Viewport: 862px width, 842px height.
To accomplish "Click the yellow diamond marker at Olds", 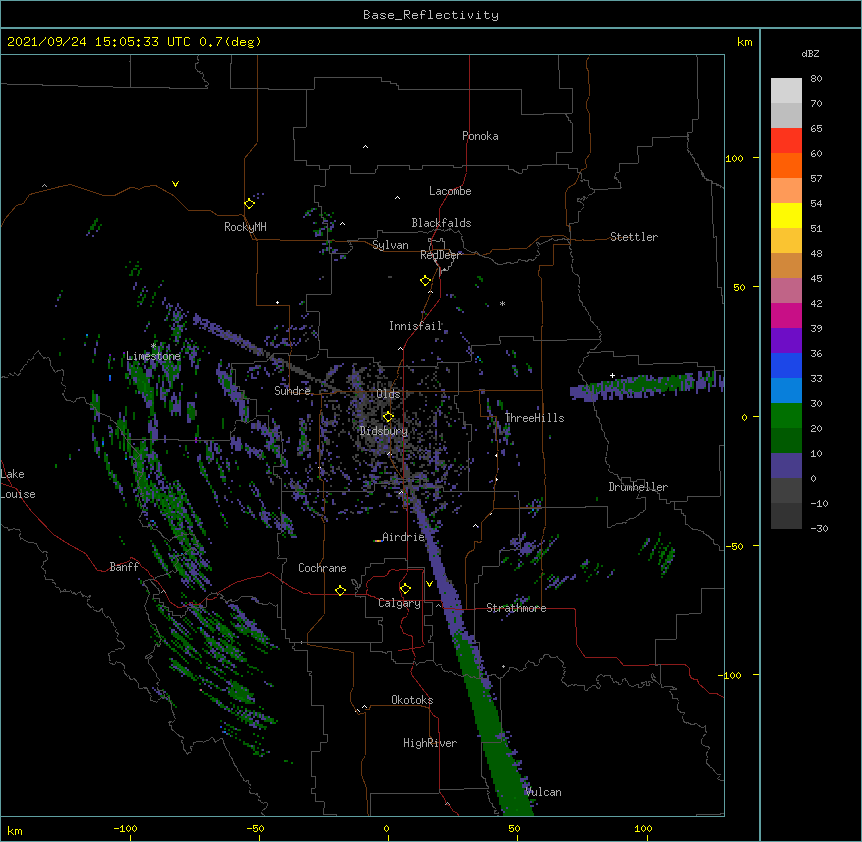I will 388,417.
